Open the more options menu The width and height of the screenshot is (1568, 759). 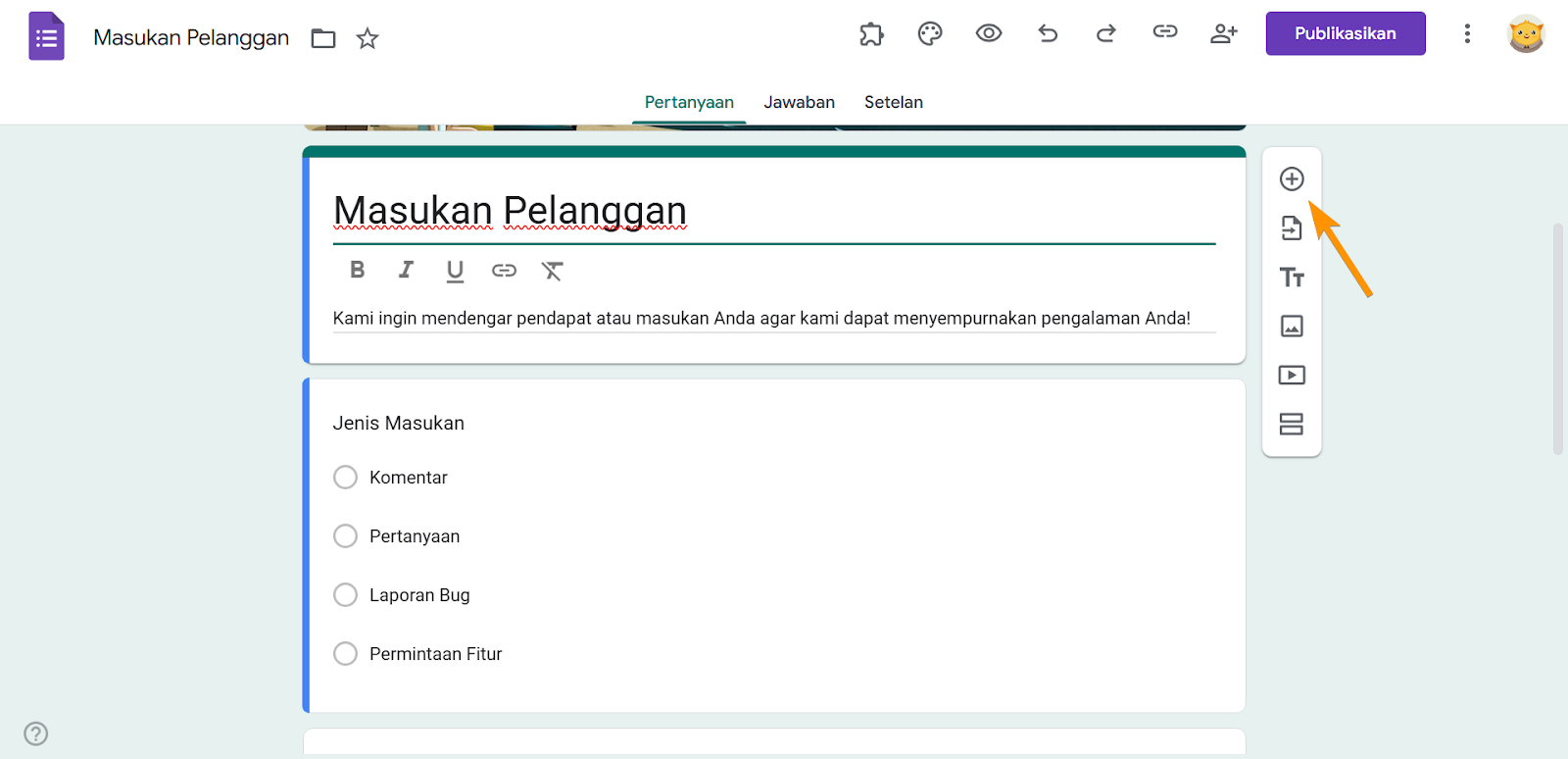1467,34
